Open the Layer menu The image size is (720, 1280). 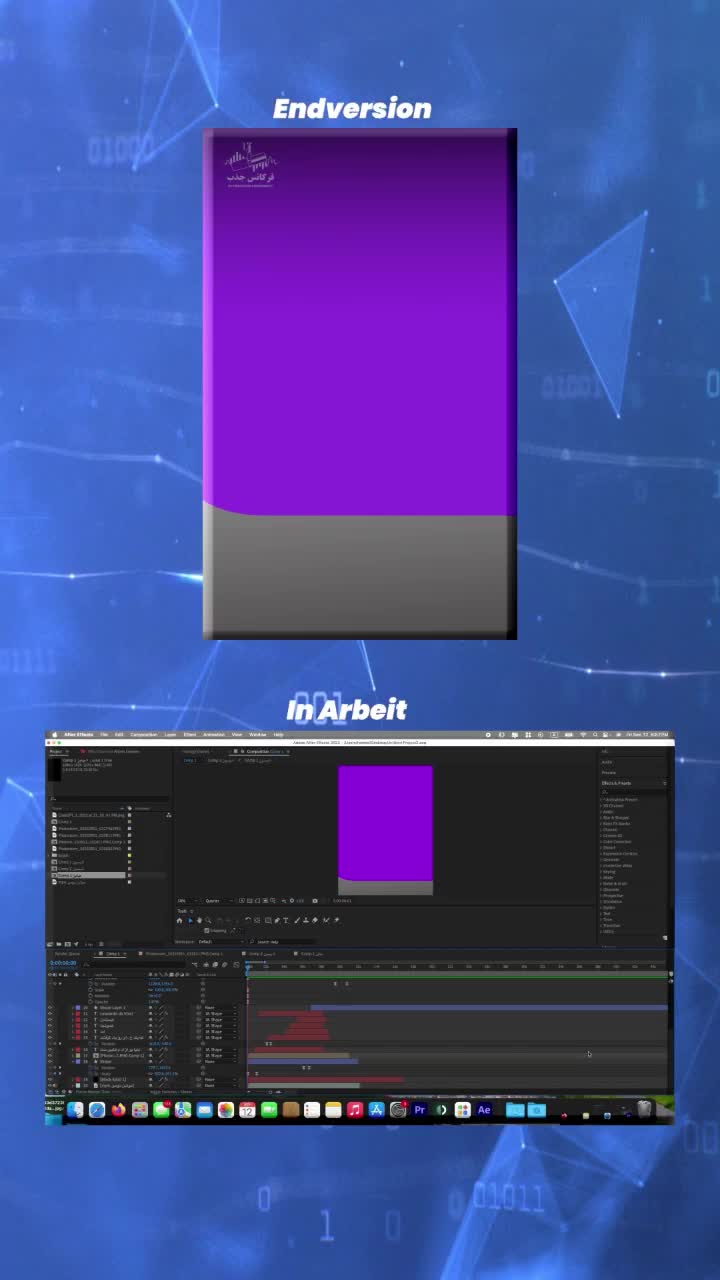coord(170,734)
